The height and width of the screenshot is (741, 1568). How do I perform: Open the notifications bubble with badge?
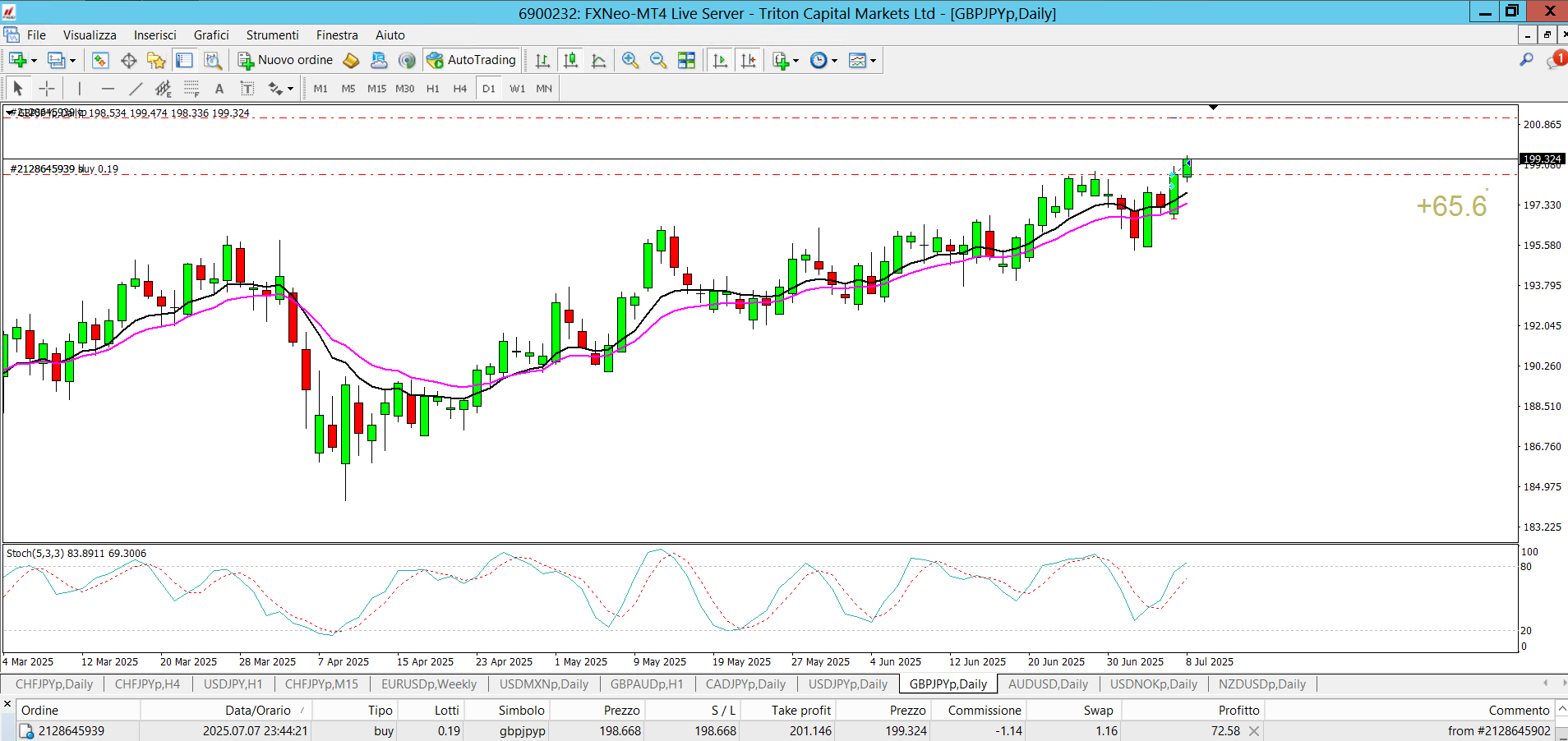tap(1556, 60)
